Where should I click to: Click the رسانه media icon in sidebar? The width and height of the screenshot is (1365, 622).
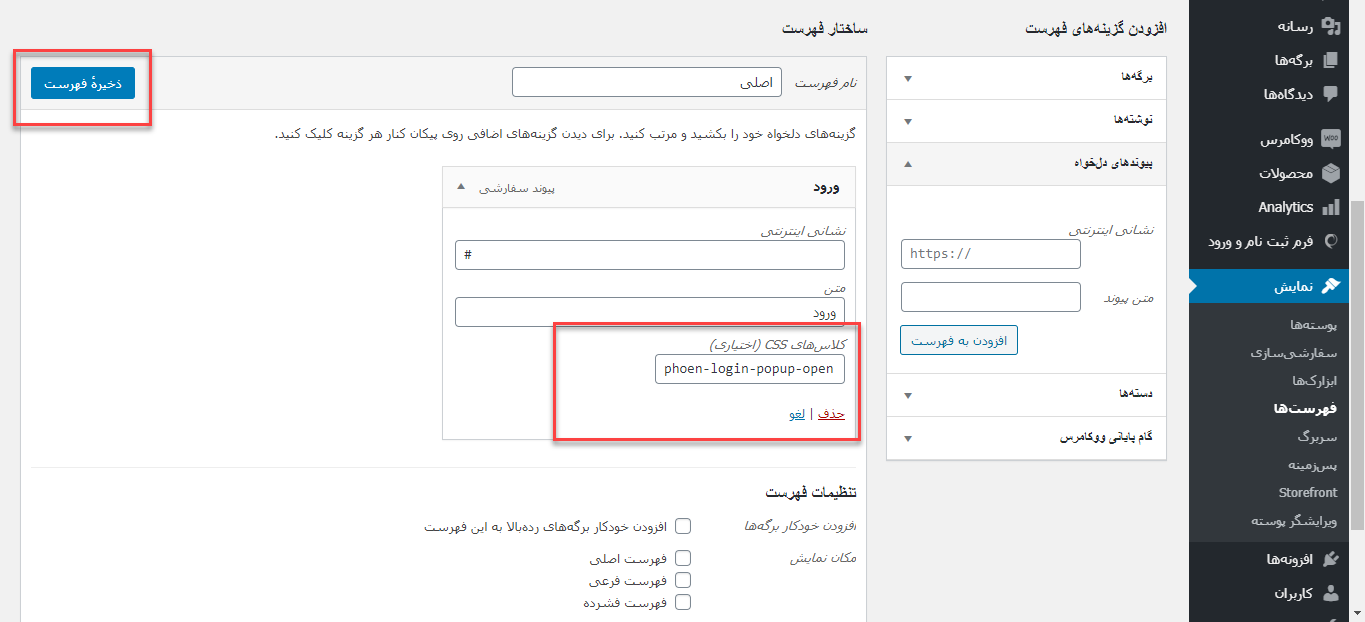point(1330,26)
